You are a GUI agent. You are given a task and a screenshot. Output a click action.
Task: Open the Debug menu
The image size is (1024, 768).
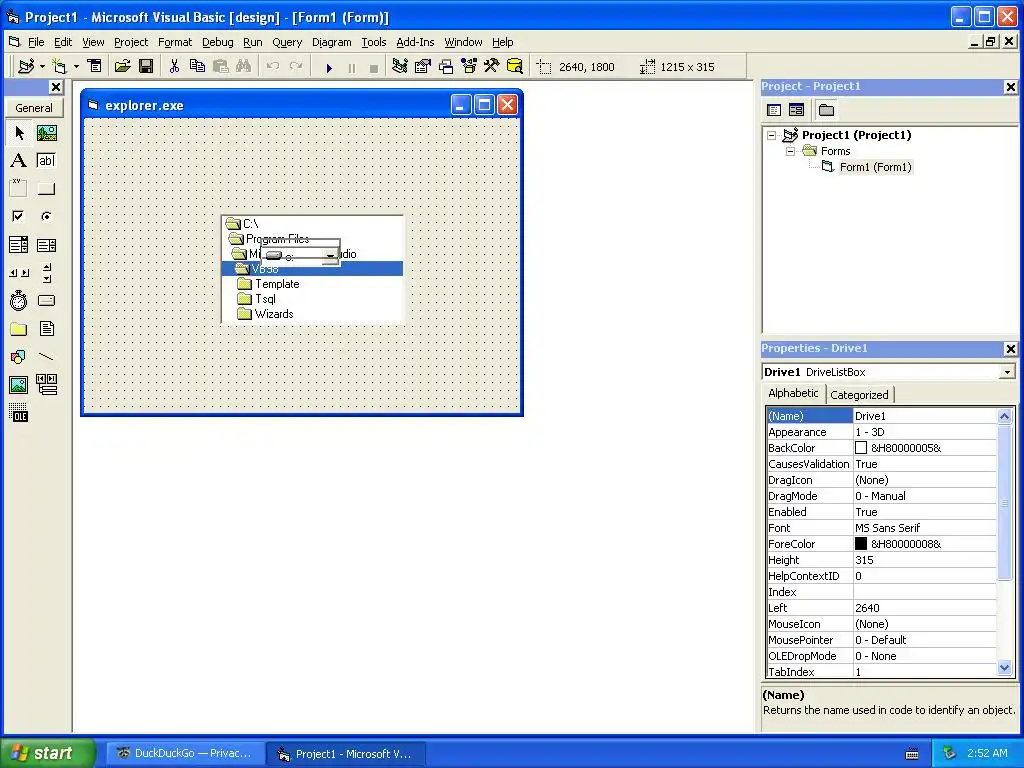(x=217, y=42)
